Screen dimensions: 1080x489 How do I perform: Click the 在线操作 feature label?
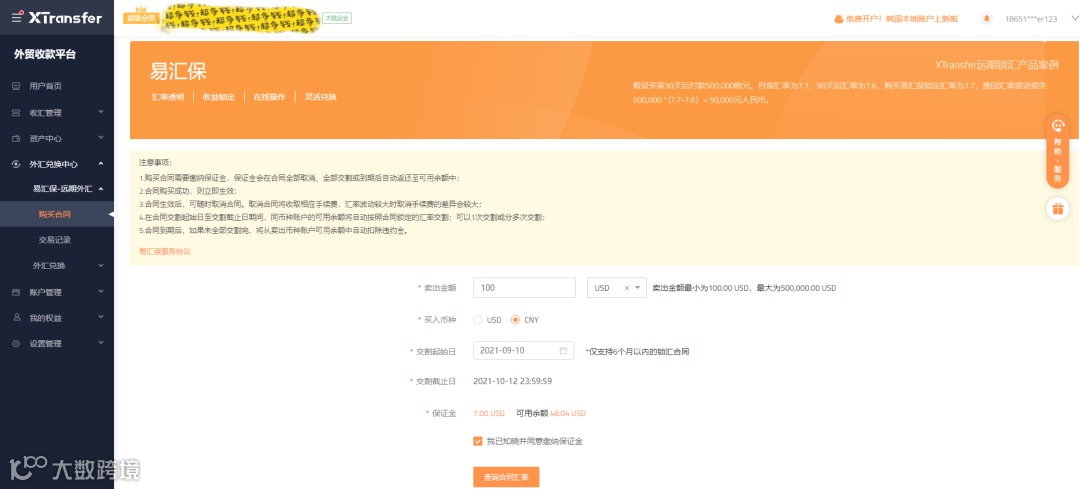coord(269,97)
